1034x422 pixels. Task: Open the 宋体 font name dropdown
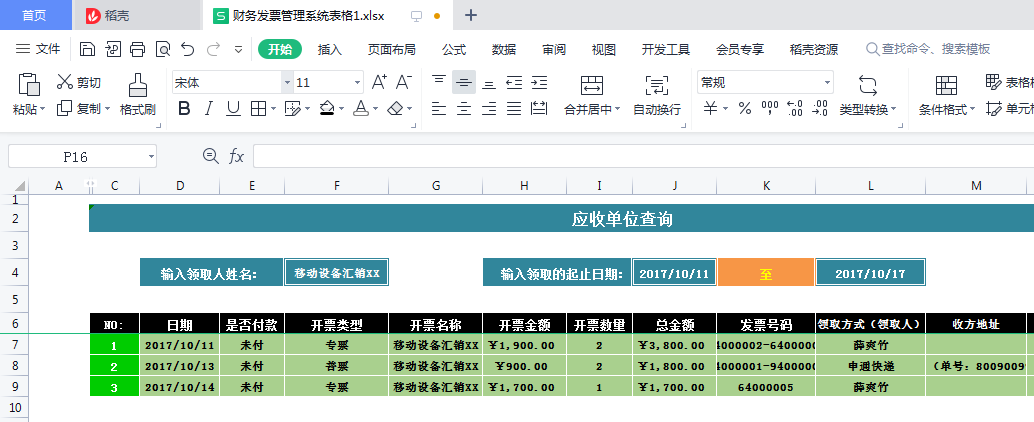pos(287,82)
